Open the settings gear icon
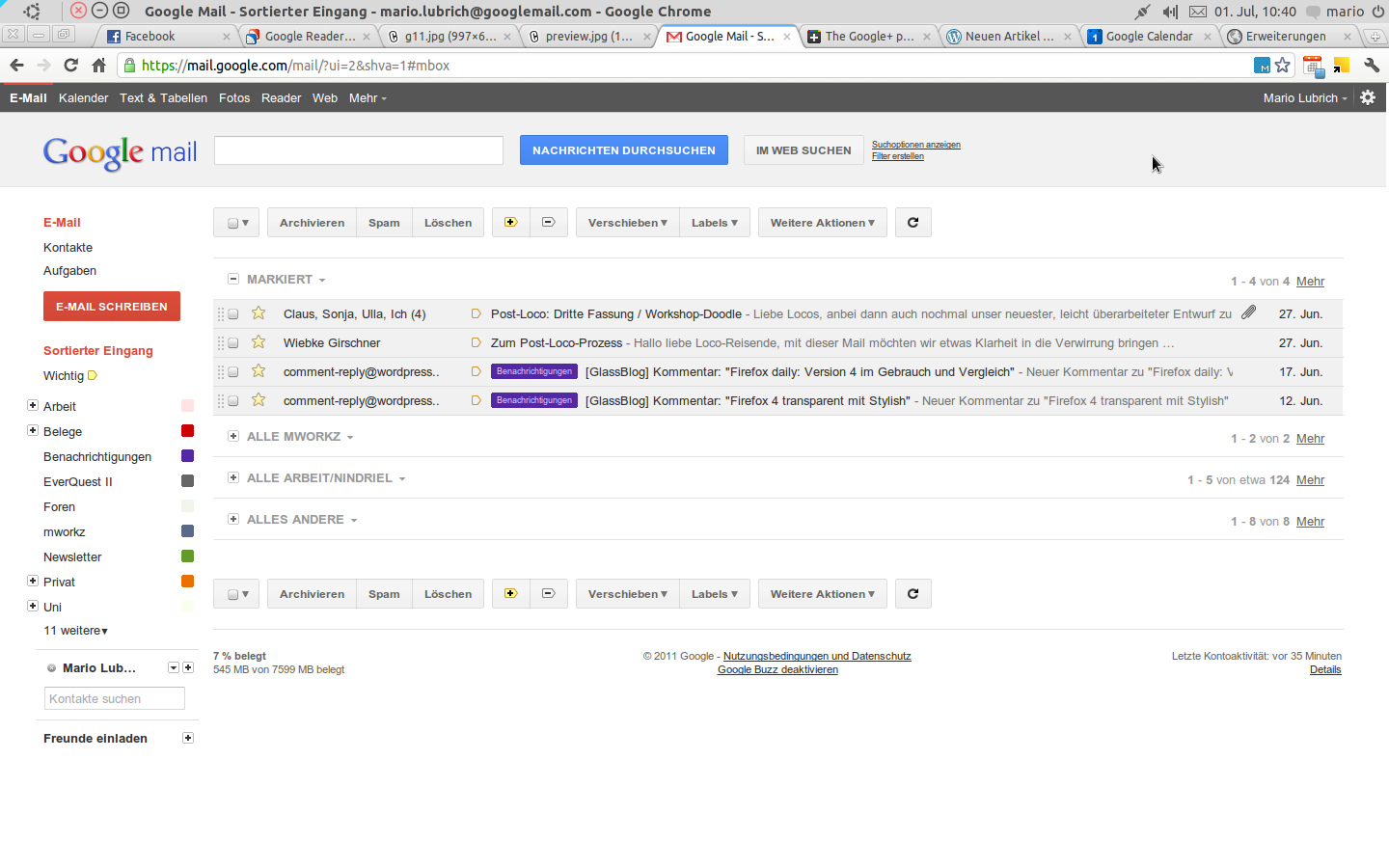 [x=1368, y=97]
